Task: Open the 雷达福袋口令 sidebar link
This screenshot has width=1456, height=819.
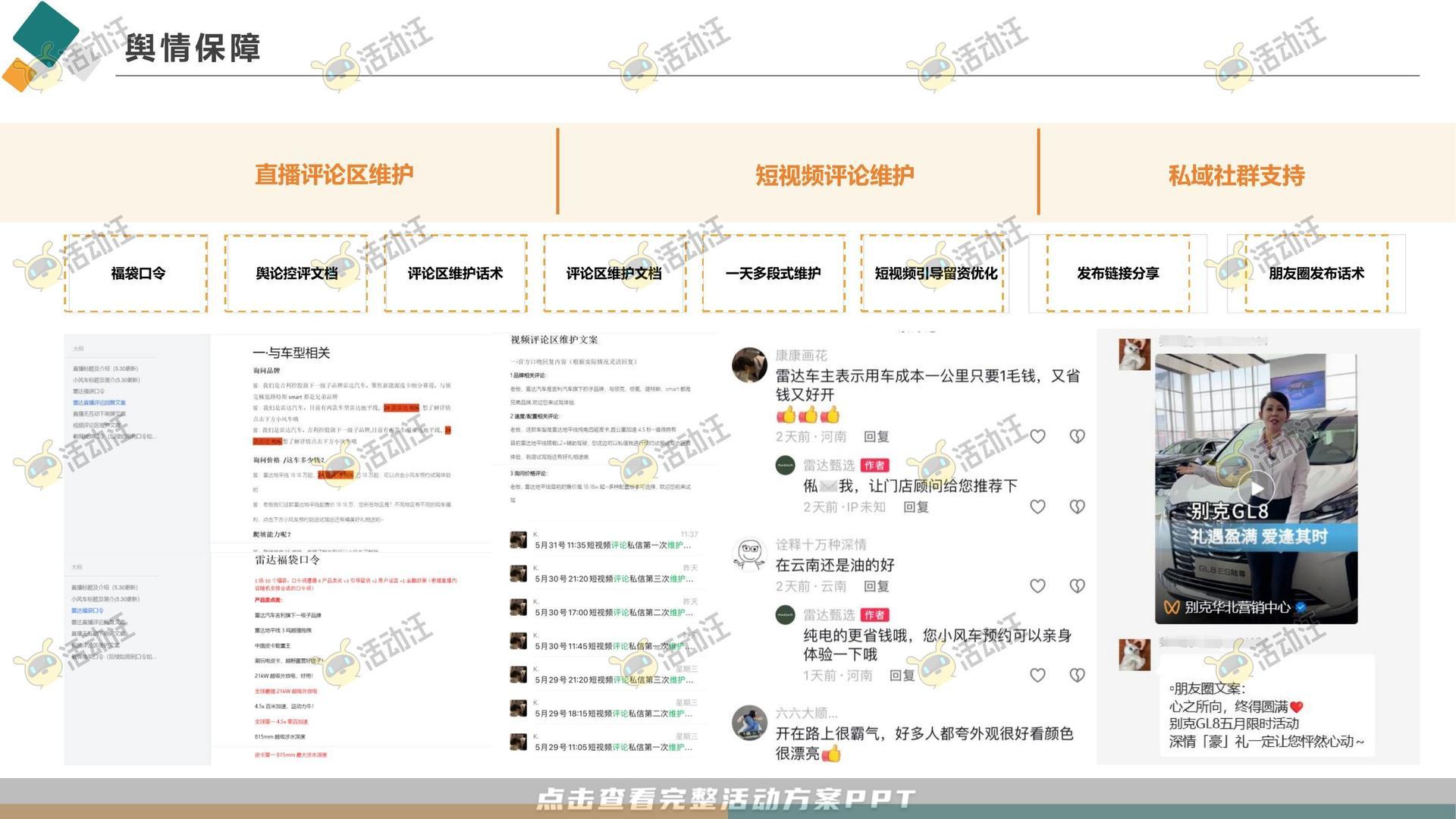Action: (87, 609)
